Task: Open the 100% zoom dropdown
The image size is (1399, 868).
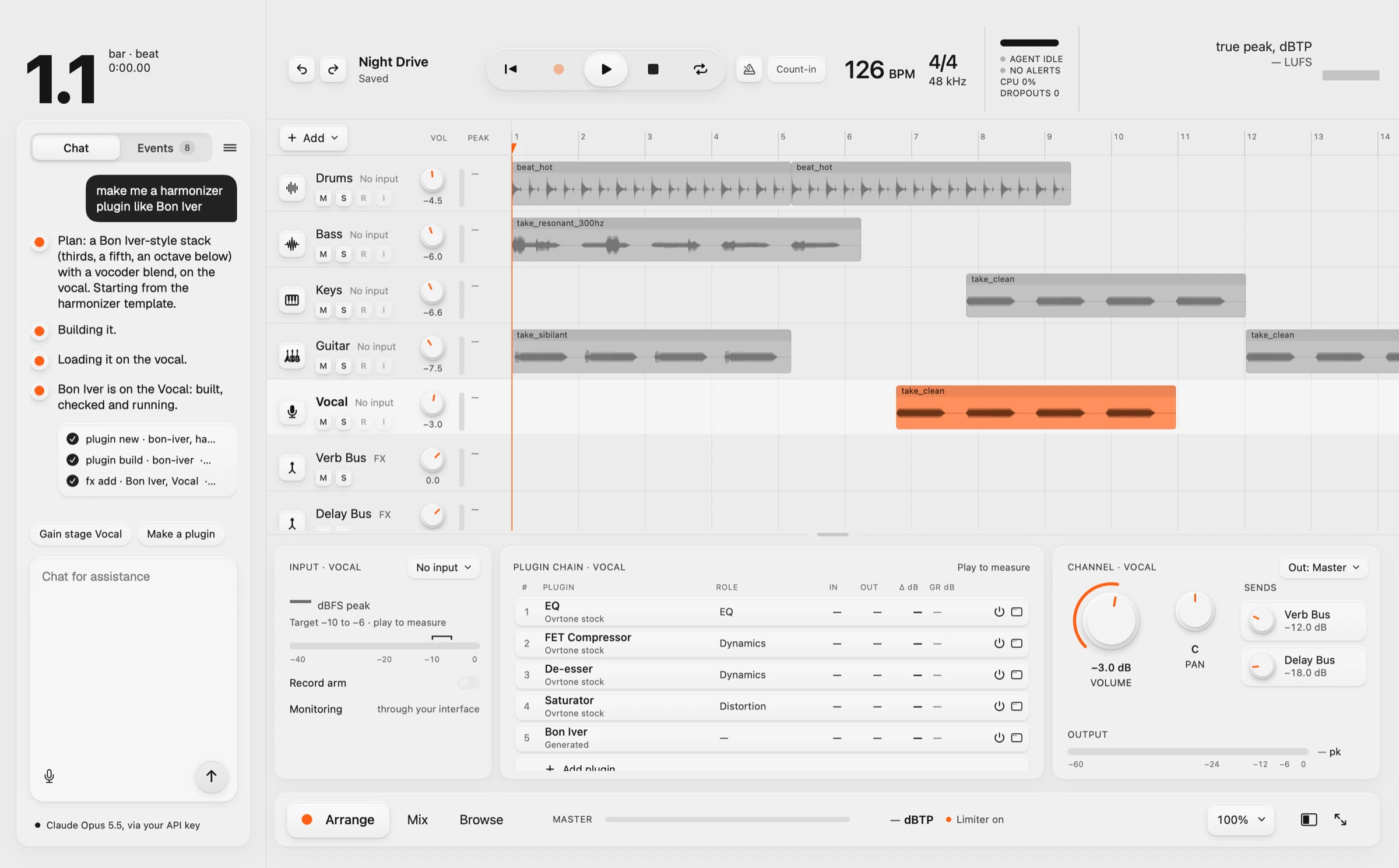Action: pyautogui.click(x=1240, y=820)
